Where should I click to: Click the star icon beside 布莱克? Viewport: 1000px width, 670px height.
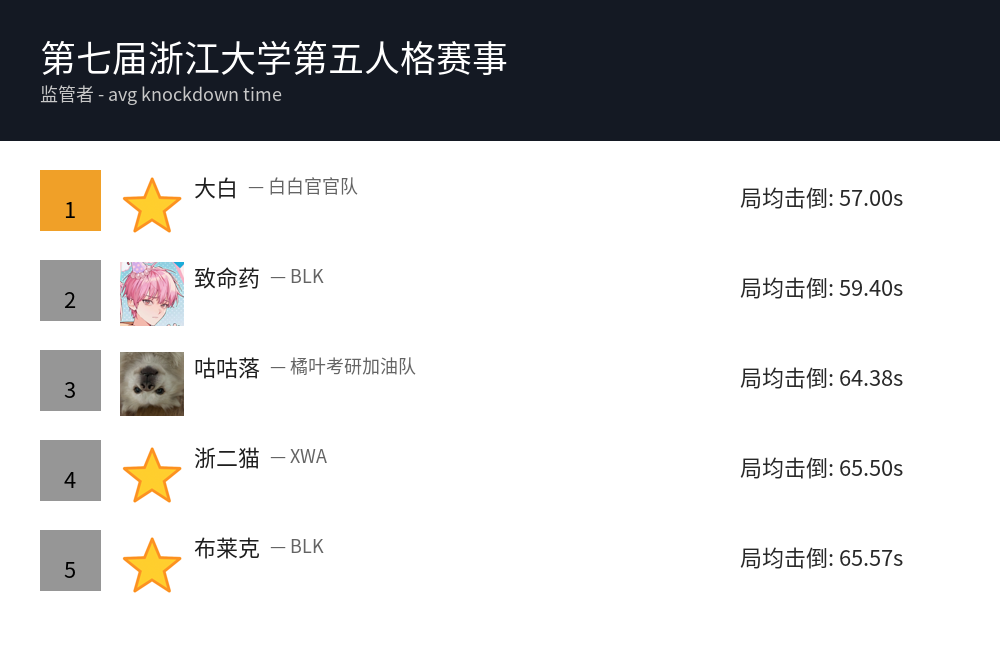152,564
